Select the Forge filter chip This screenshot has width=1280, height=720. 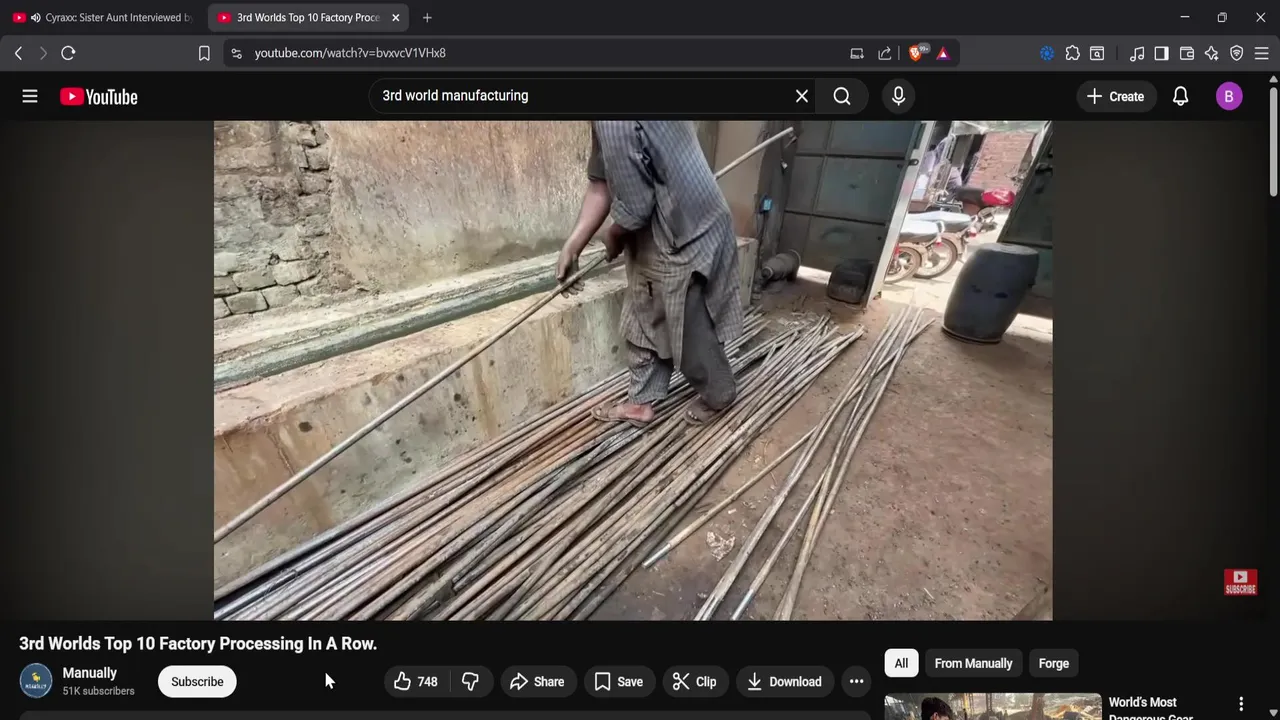1054,663
